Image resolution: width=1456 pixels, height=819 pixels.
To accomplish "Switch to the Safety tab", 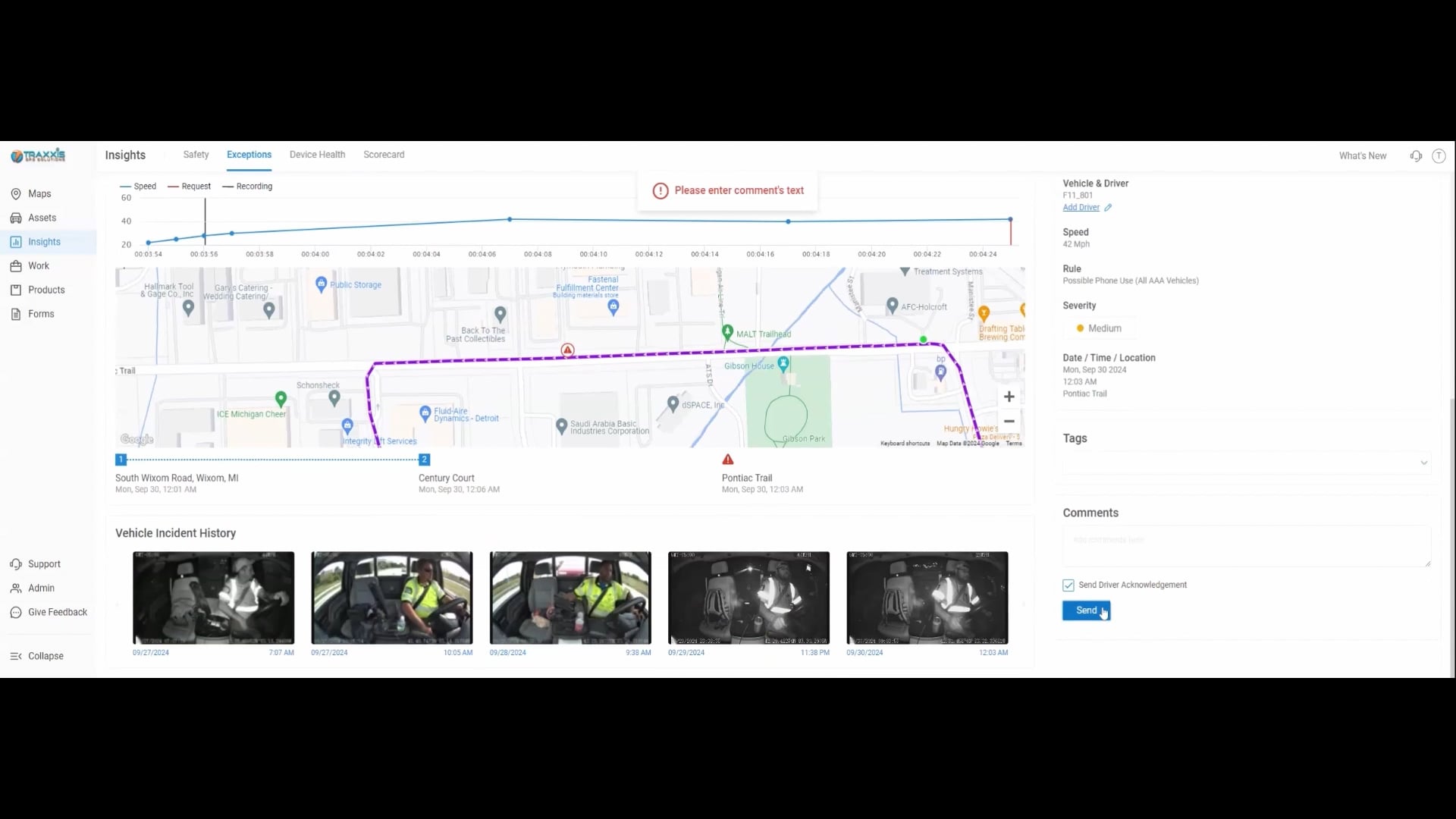I will (x=196, y=155).
